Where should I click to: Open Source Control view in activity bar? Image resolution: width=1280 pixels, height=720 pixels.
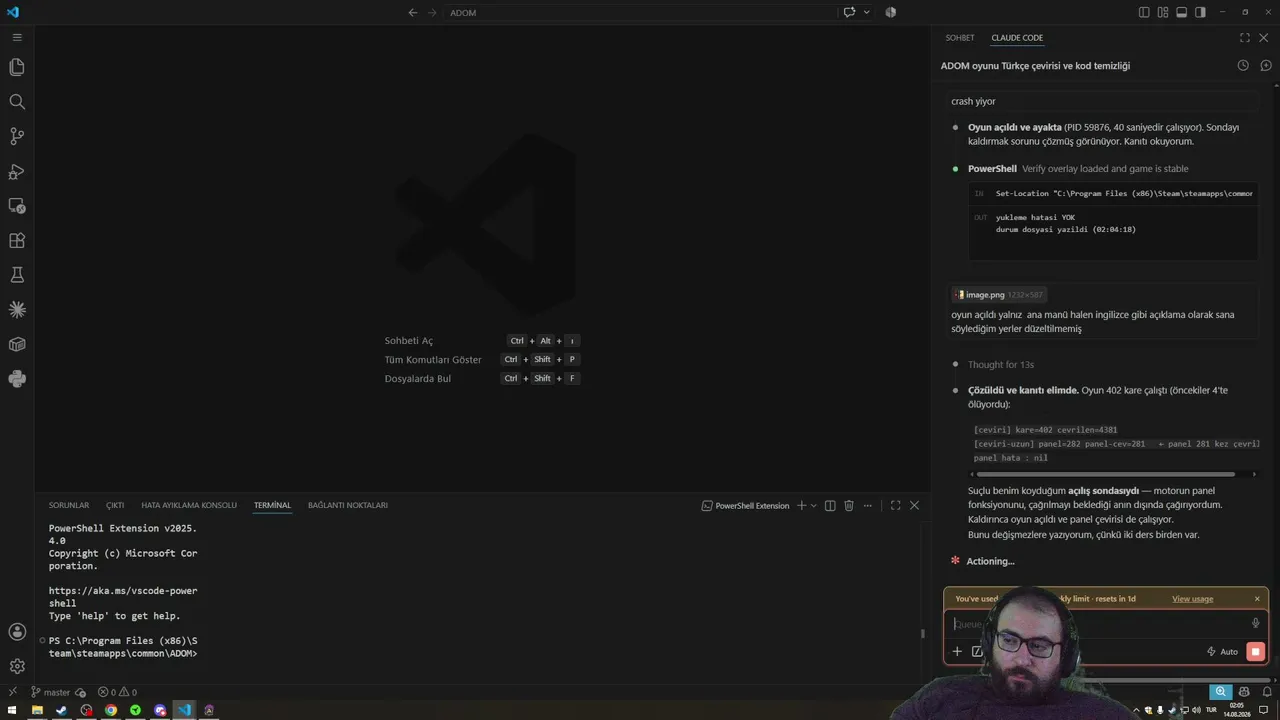[17, 136]
